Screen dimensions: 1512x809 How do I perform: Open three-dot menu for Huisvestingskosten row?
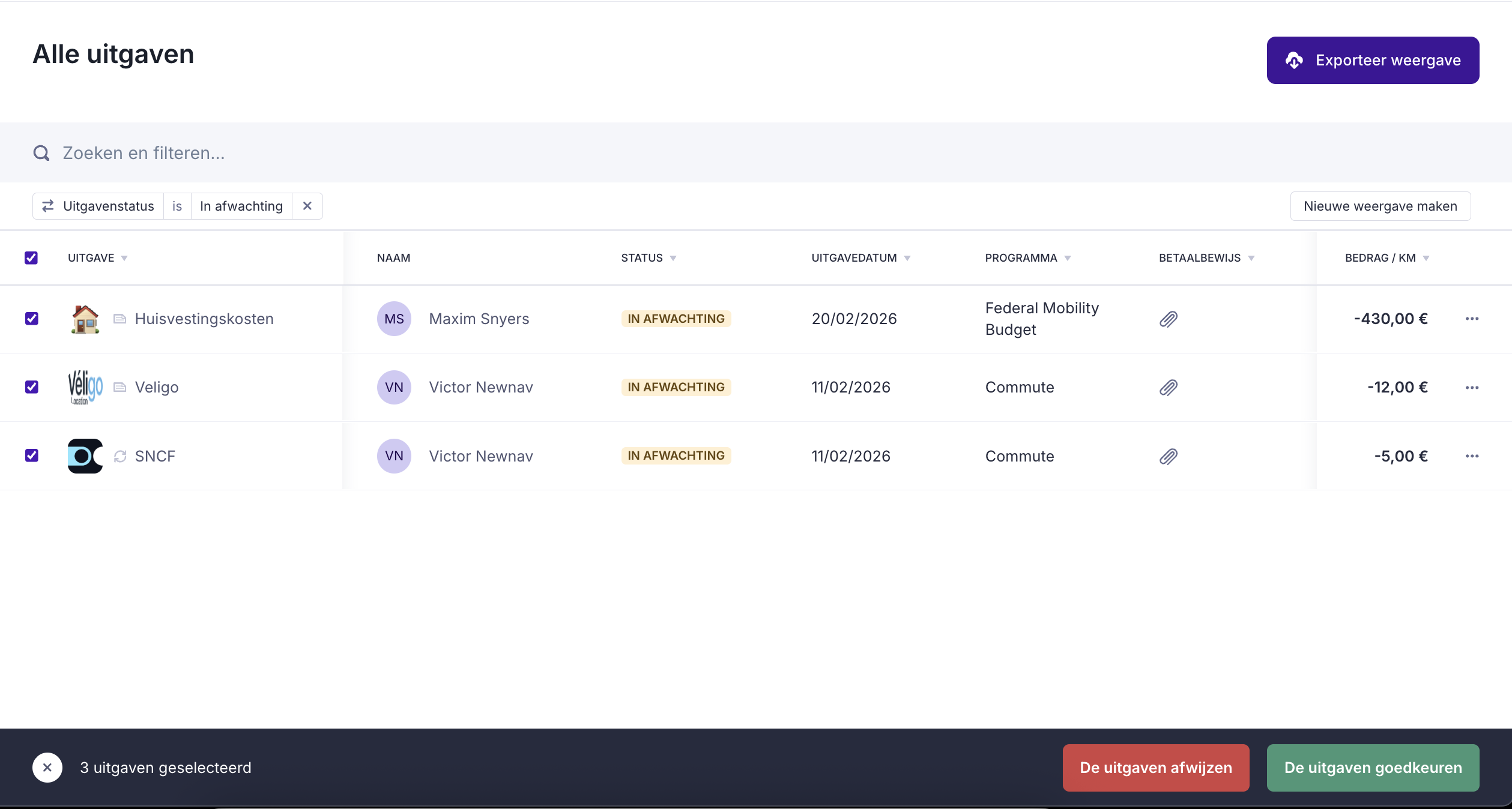[x=1472, y=319]
